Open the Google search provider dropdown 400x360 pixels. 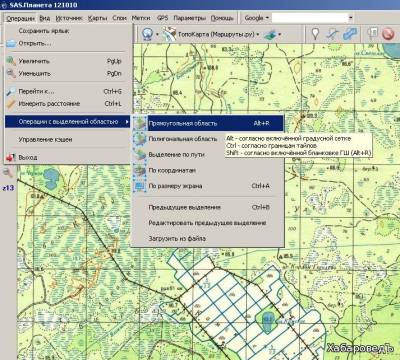[x=256, y=18]
